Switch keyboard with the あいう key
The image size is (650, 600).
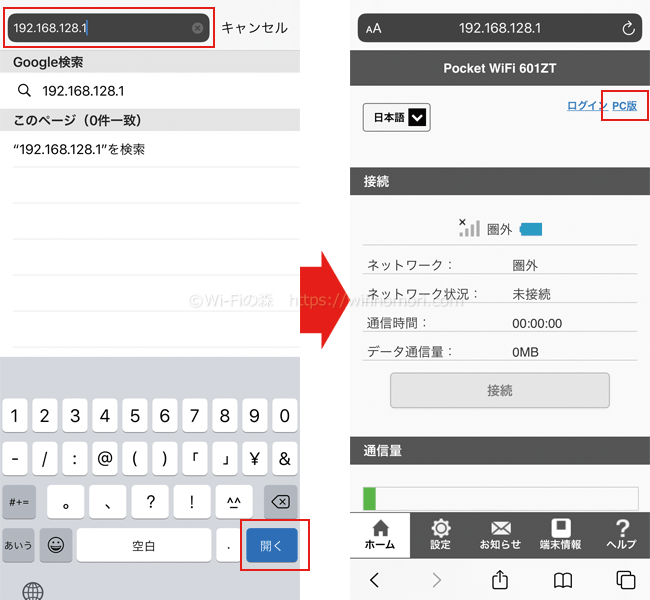coord(18,545)
